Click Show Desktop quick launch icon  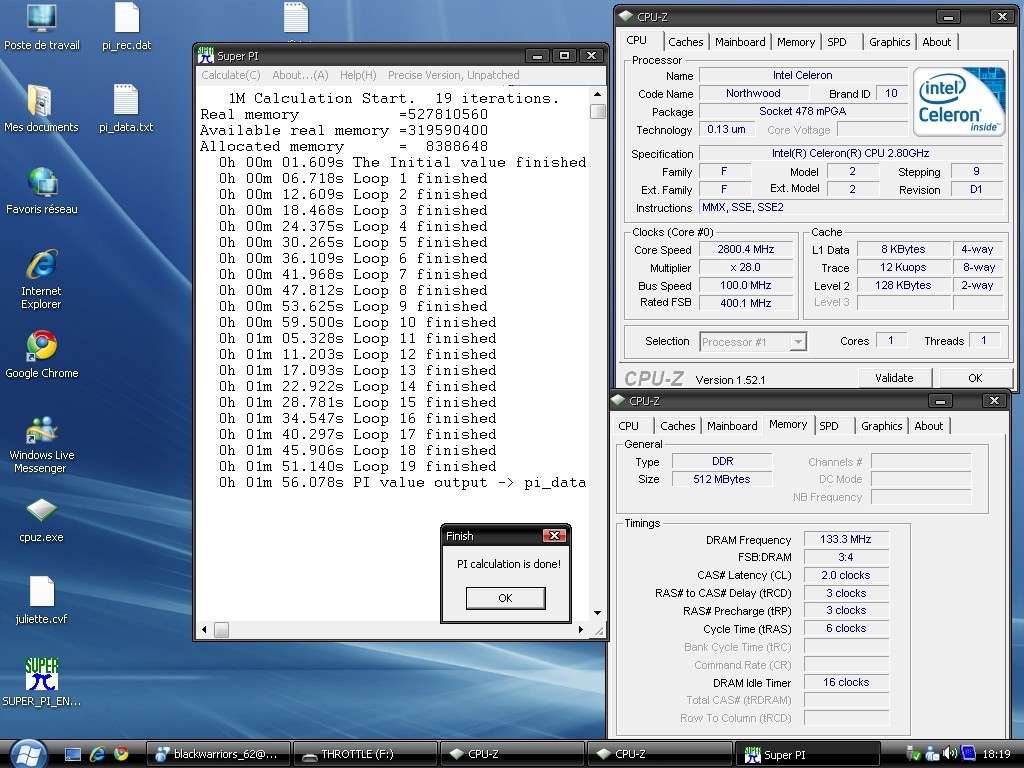click(72, 754)
